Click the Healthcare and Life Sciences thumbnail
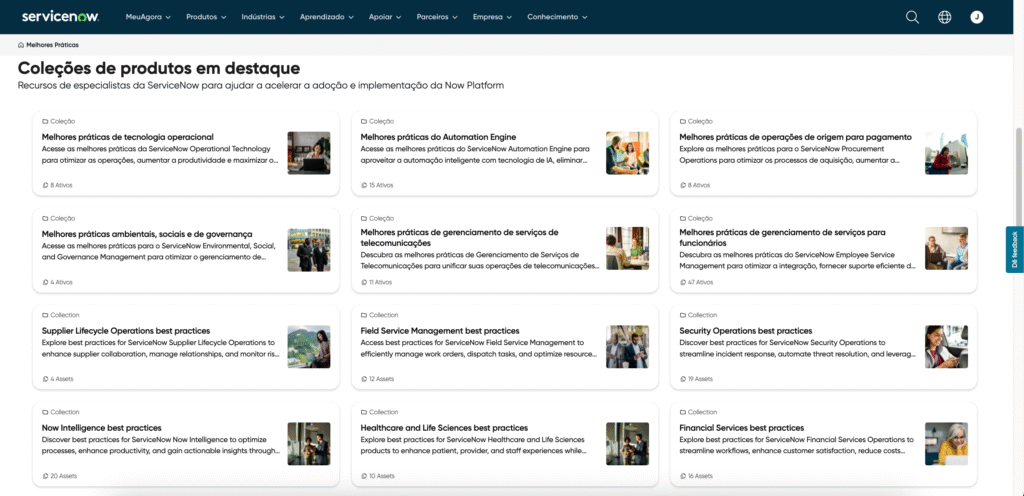Screen dimensions: 1024x496 pos(628,444)
